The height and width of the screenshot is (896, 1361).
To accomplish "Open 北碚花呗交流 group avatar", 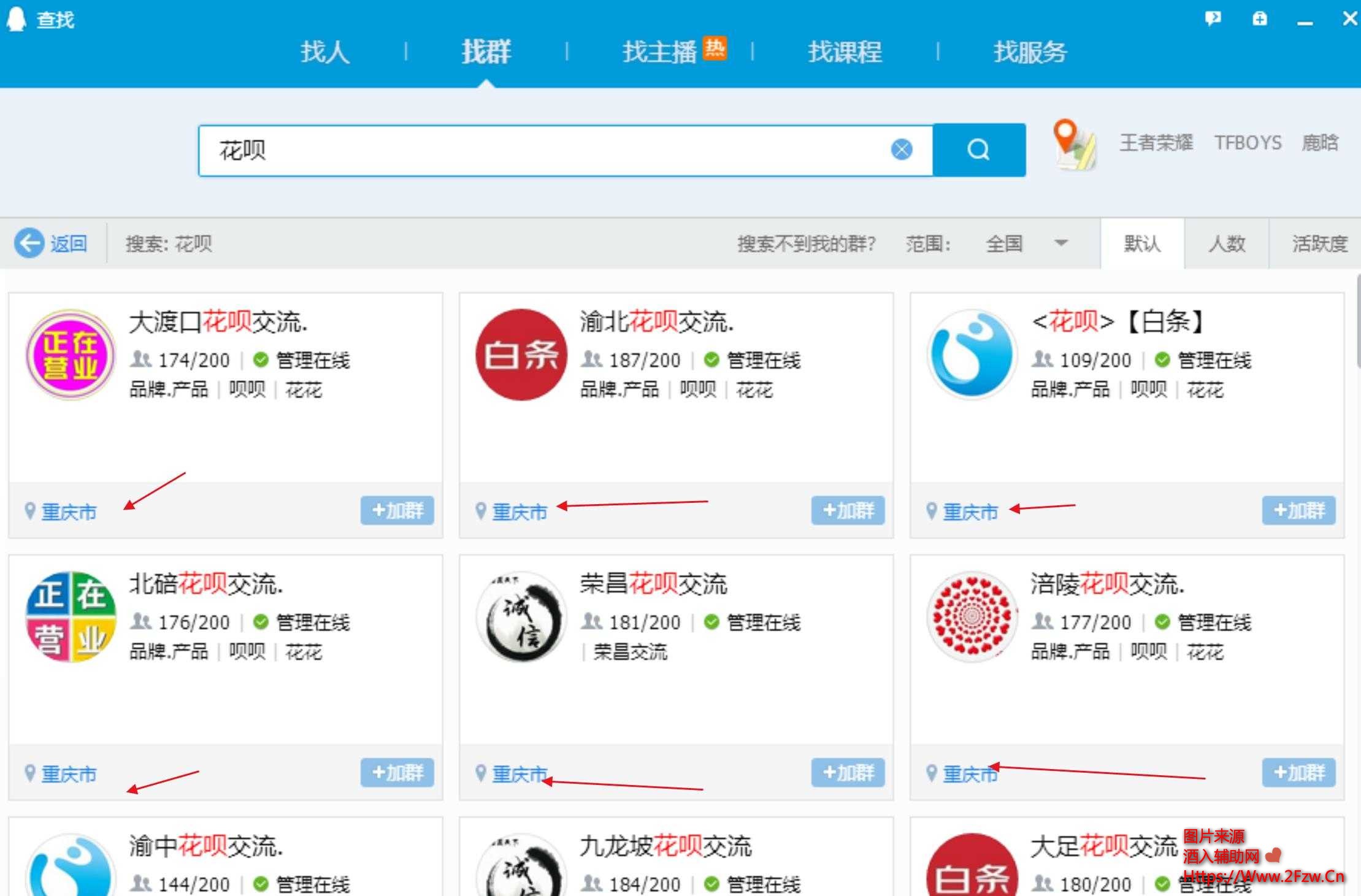I will point(71,617).
